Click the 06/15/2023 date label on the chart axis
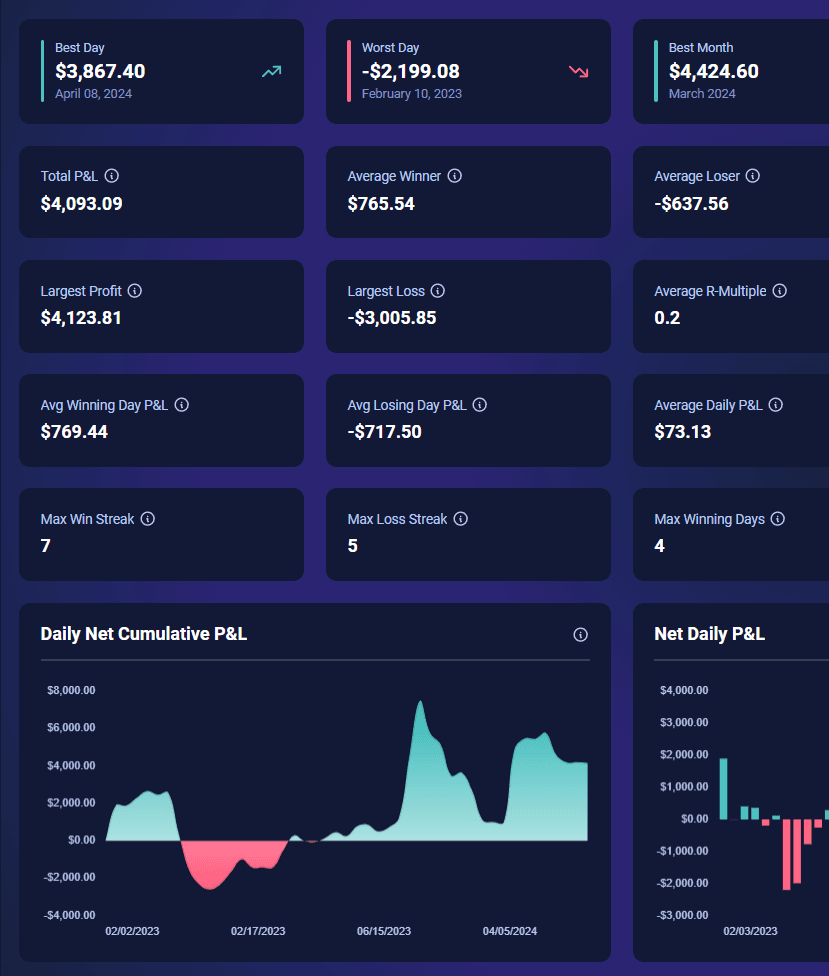The height and width of the screenshot is (976, 829). 384,931
